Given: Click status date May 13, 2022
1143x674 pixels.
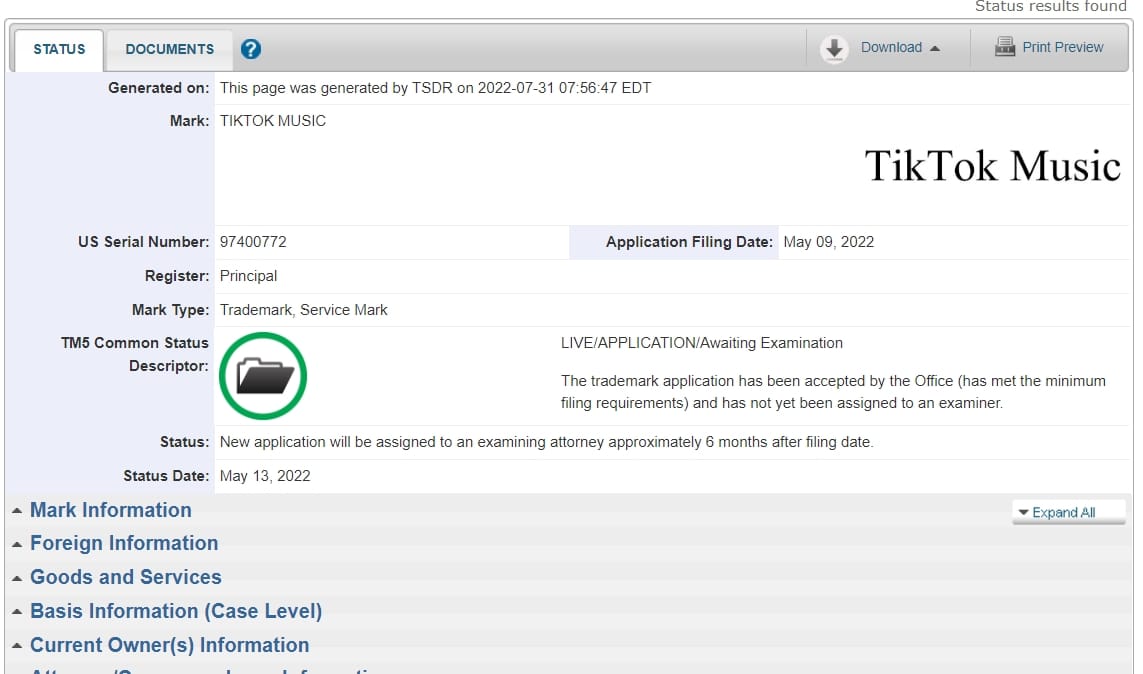Looking at the screenshot, I should click(265, 476).
